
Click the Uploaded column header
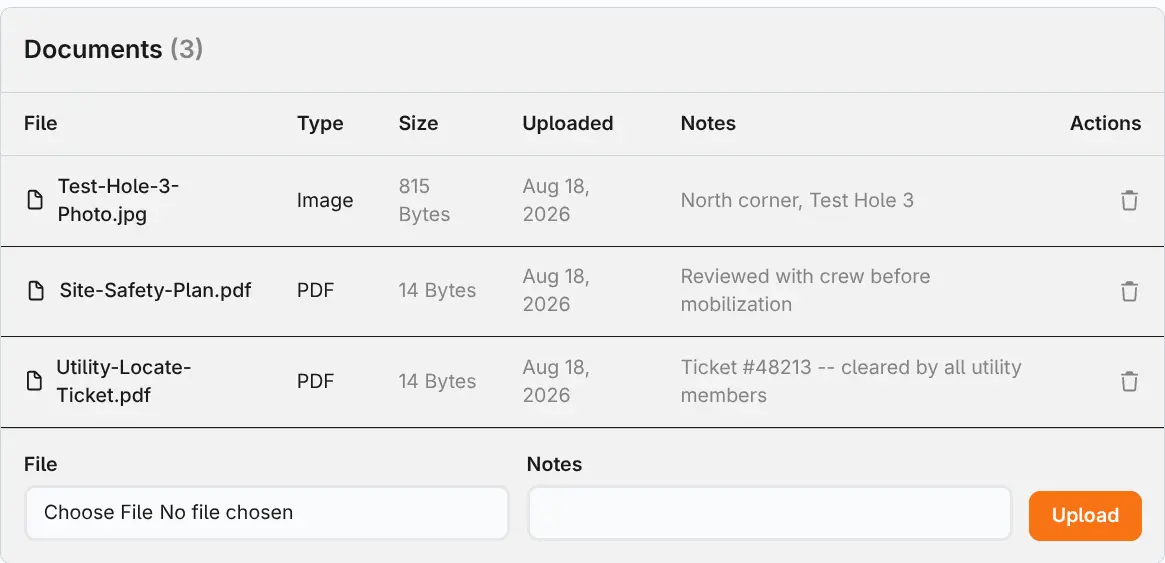coord(568,123)
